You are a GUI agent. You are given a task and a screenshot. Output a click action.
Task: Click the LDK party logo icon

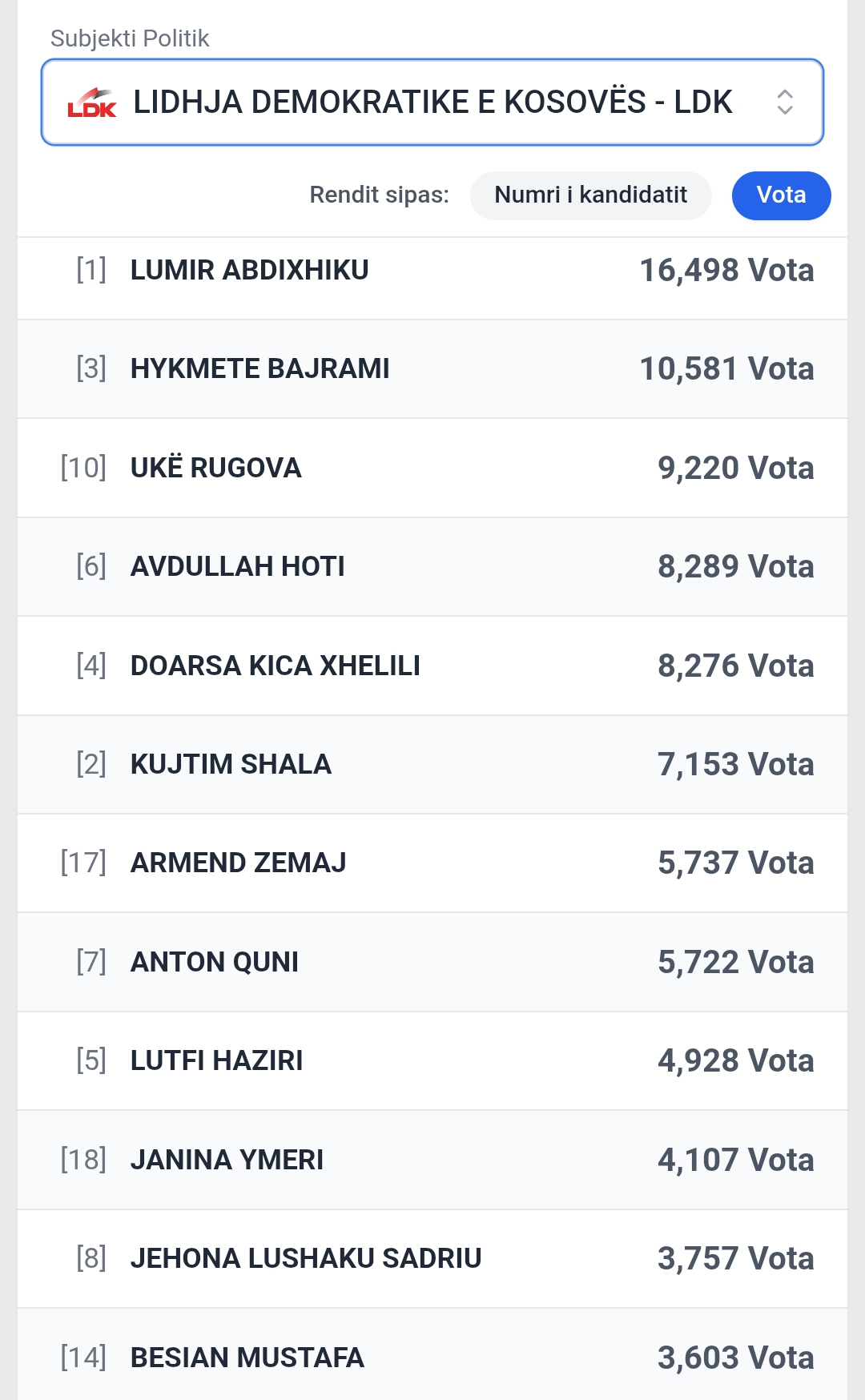point(91,103)
